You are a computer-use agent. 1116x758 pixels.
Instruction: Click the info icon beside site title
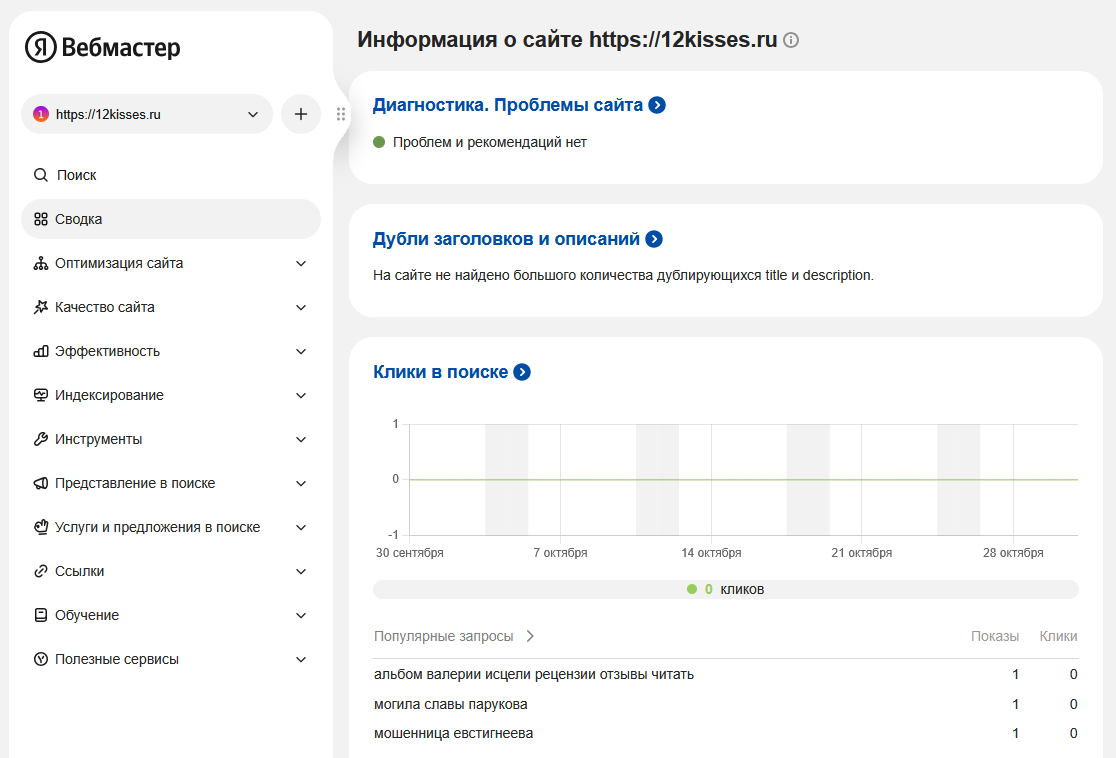pyautogui.click(x=791, y=40)
